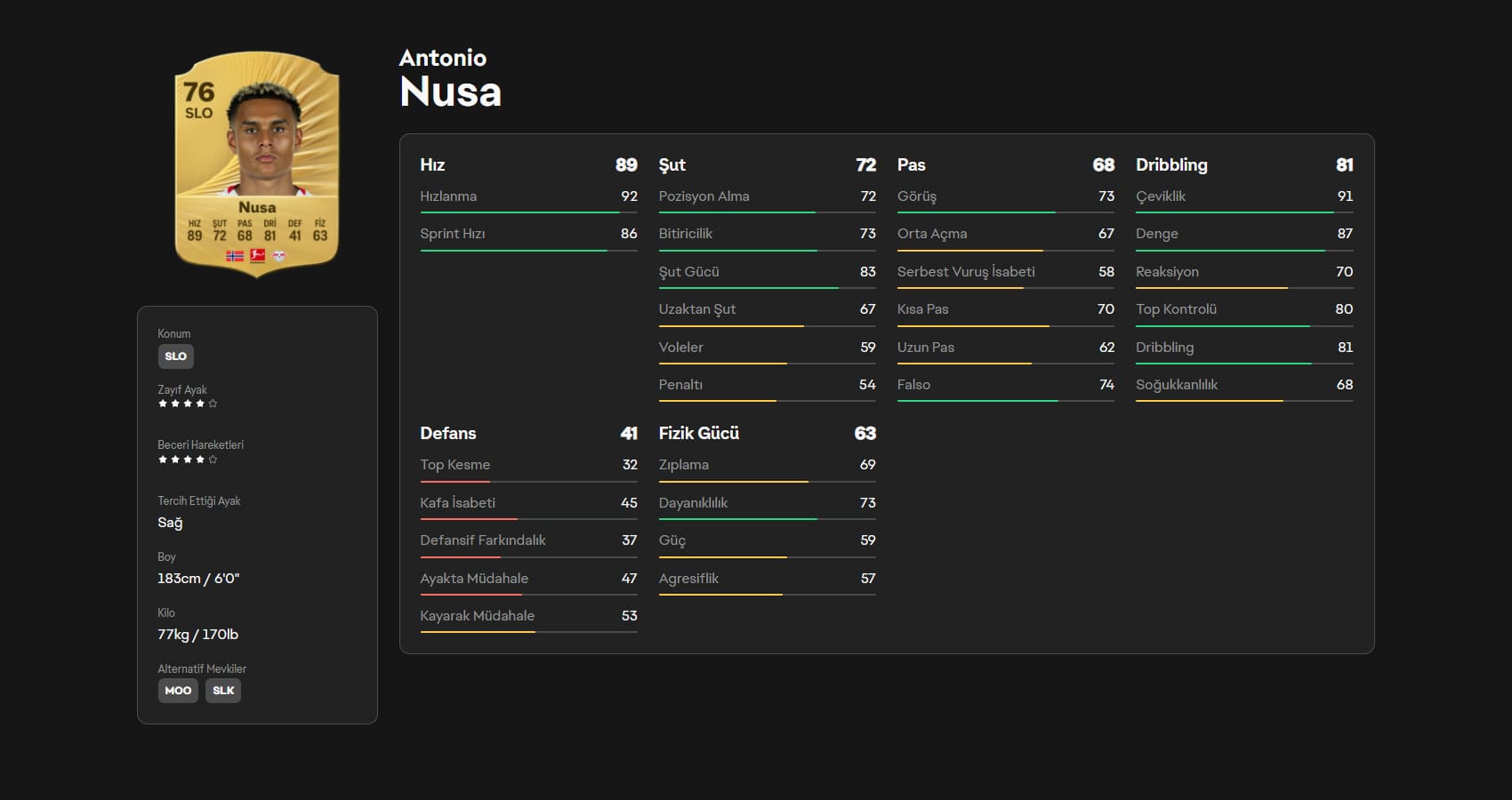Click the Defans category header
1512x800 pixels.
tap(447, 433)
